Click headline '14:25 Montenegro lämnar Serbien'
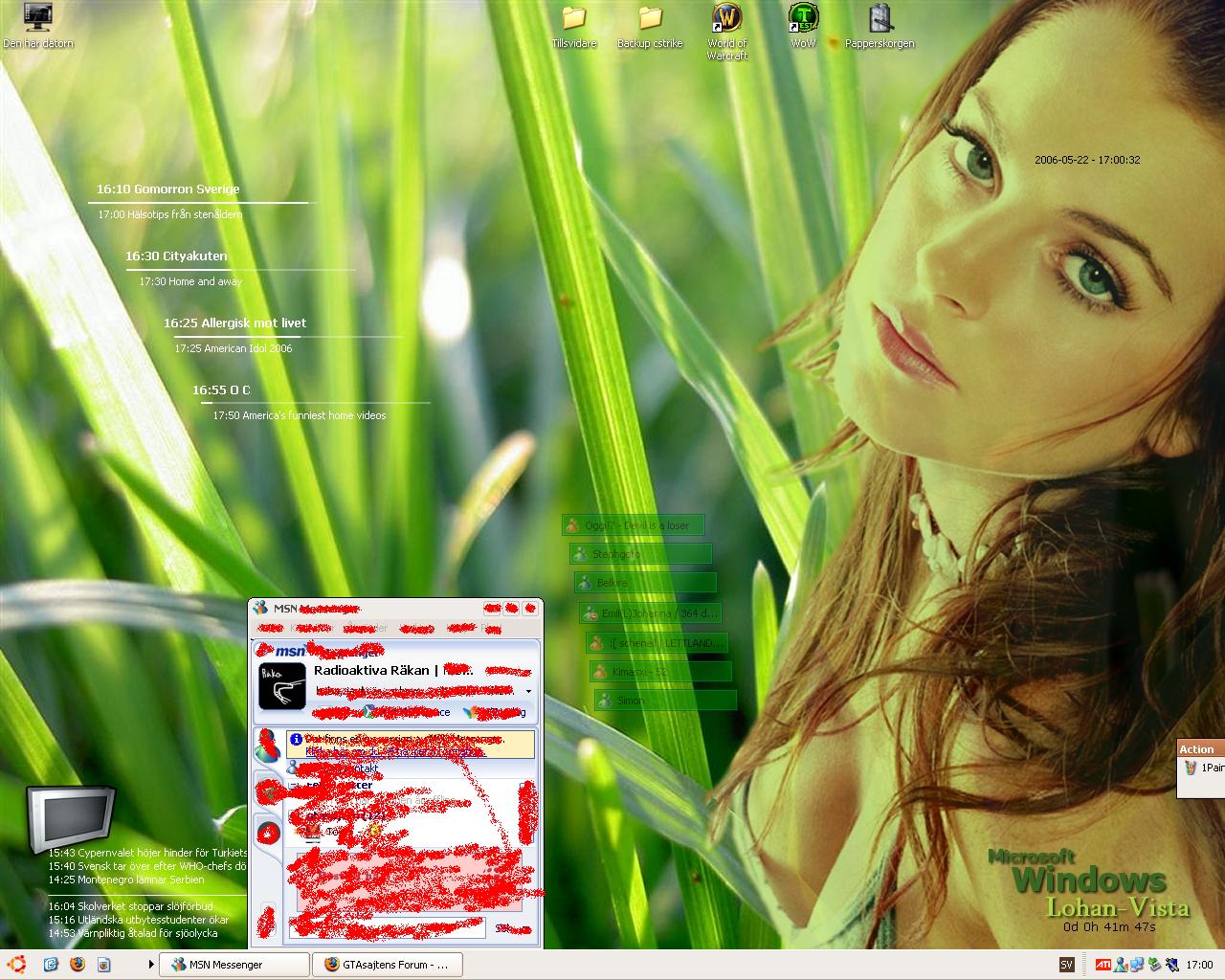Viewport: 1225px width, 980px height. point(126,880)
